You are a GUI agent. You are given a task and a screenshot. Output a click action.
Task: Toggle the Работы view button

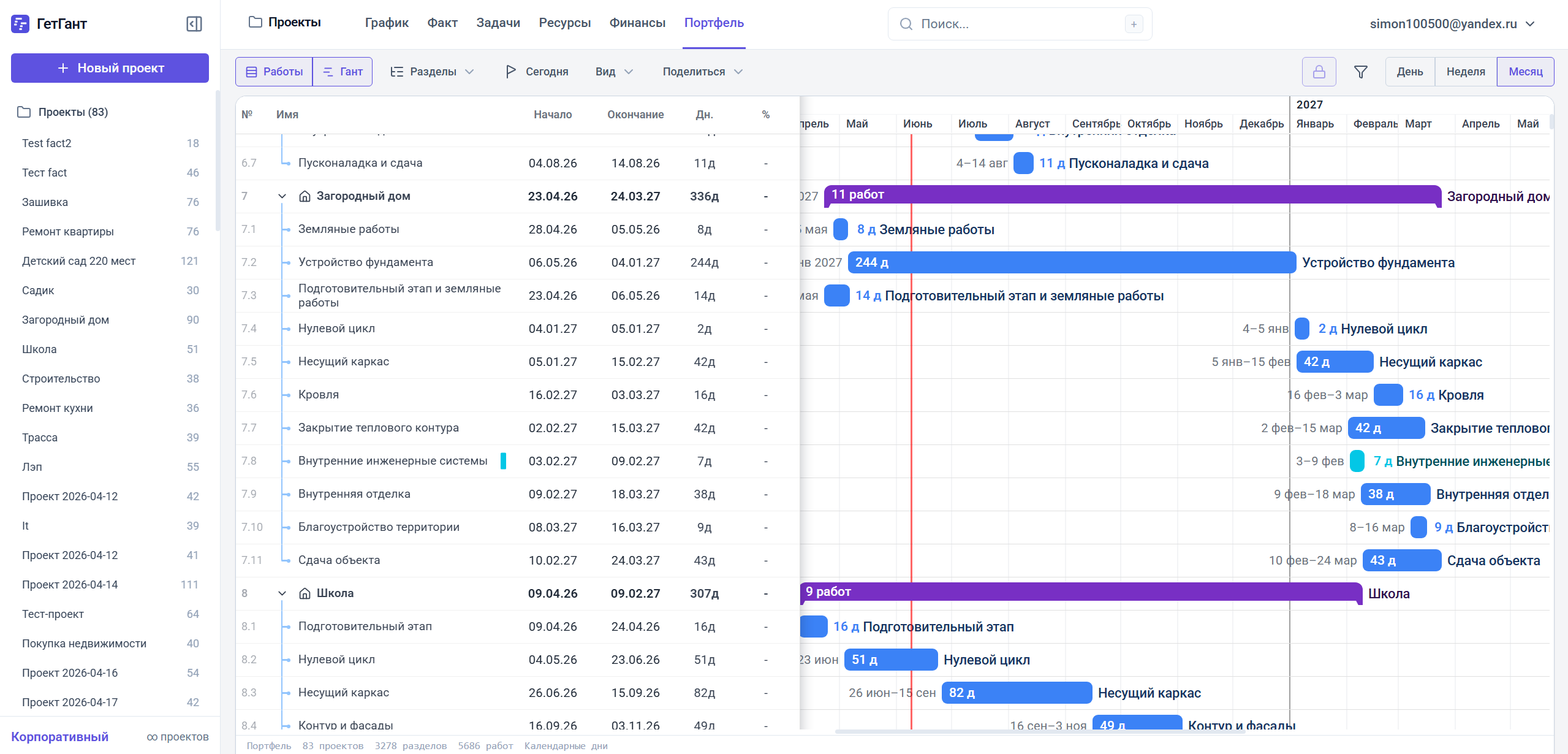(x=274, y=72)
